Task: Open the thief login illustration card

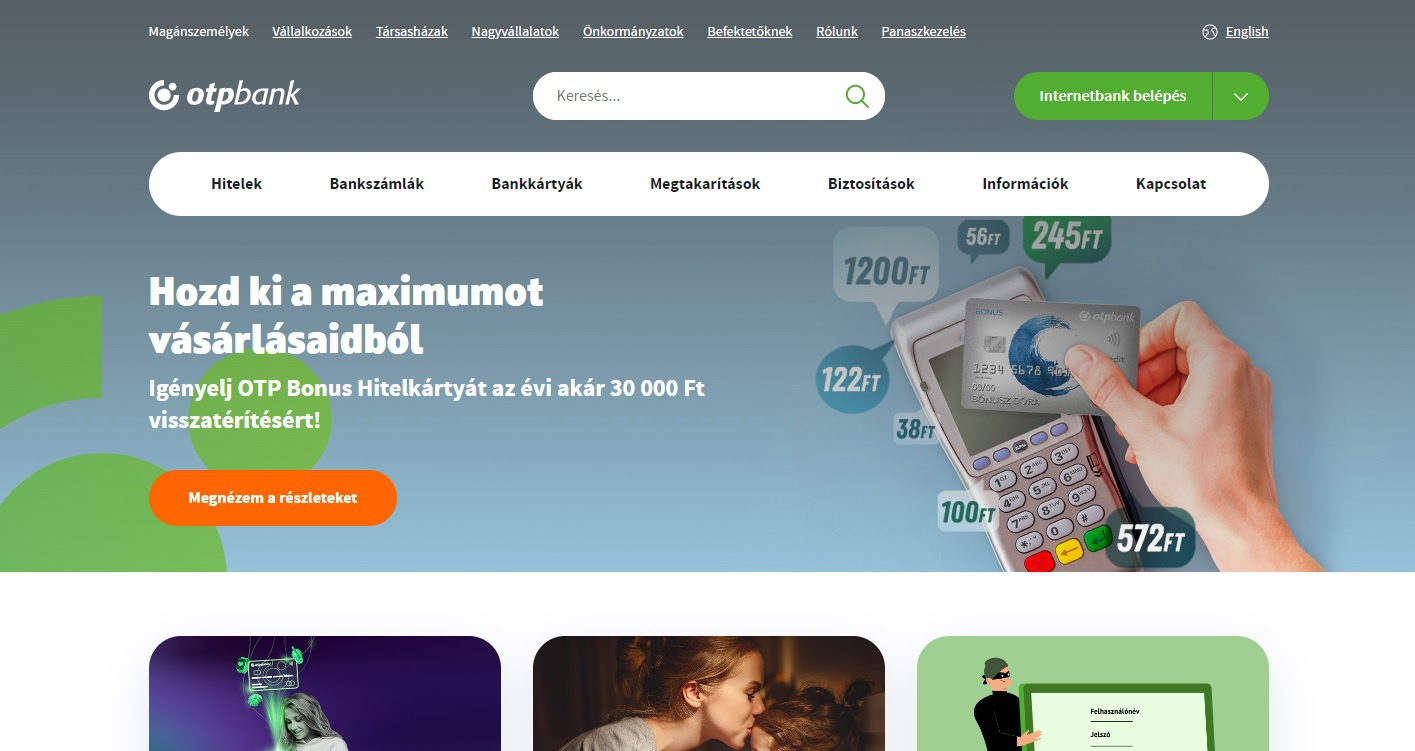Action: [1093, 693]
